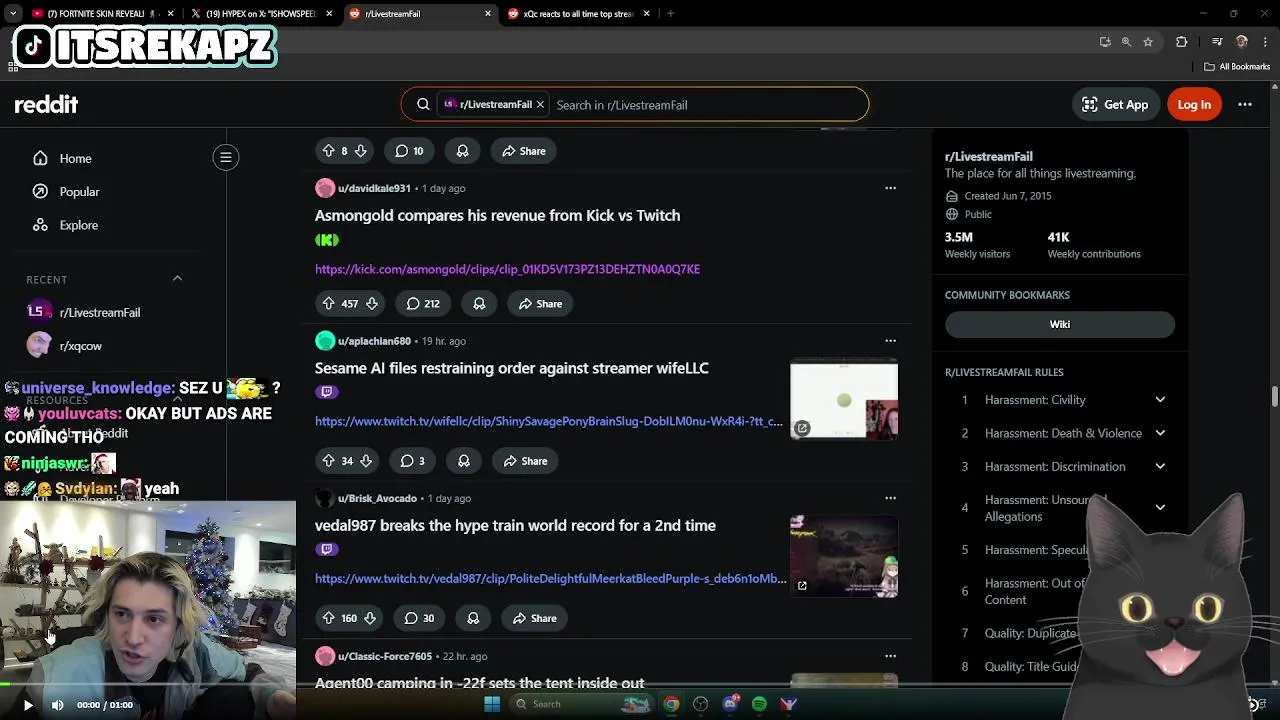
Task: Open All Bookmarks folder
Action: click(x=1237, y=67)
